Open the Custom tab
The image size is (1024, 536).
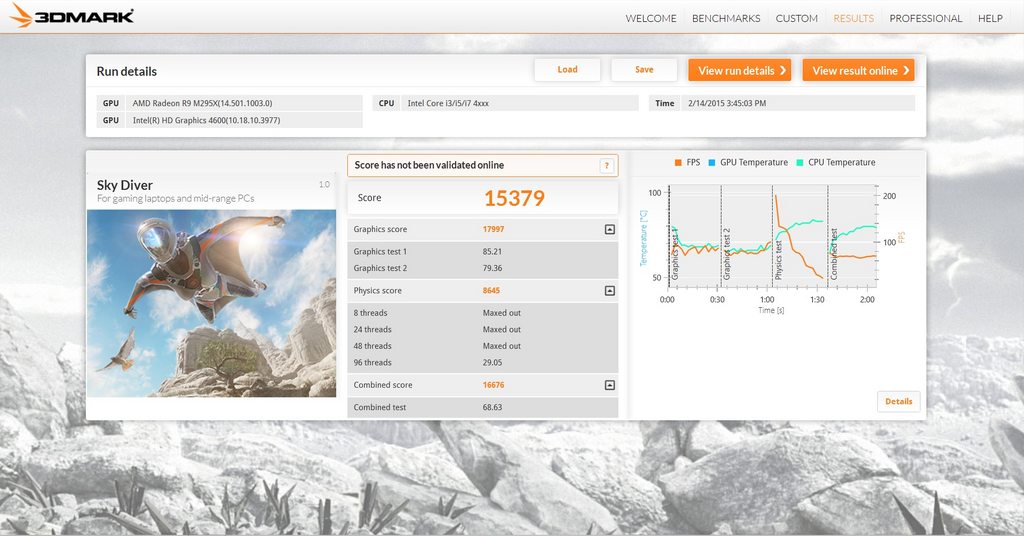tap(796, 18)
